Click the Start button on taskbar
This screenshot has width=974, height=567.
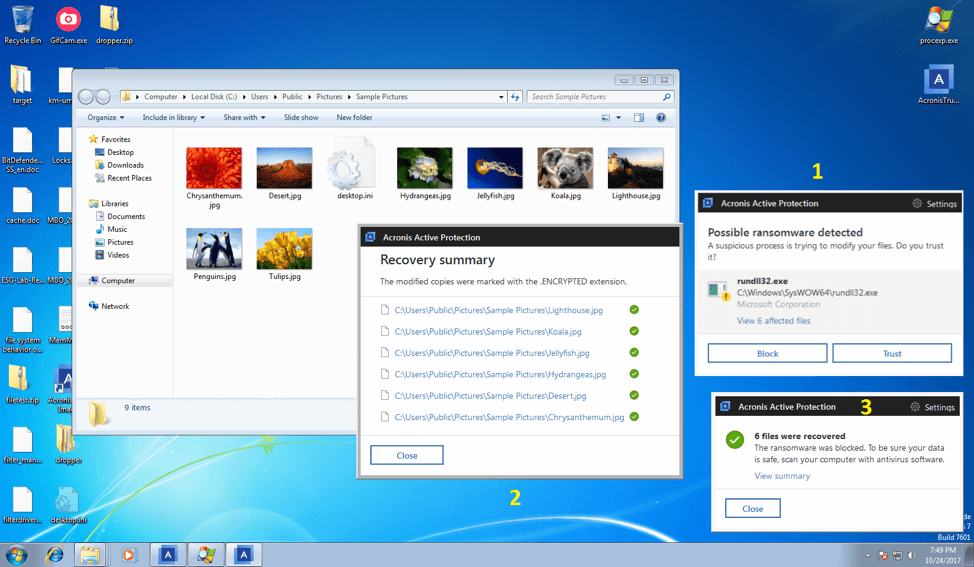[x=16, y=555]
